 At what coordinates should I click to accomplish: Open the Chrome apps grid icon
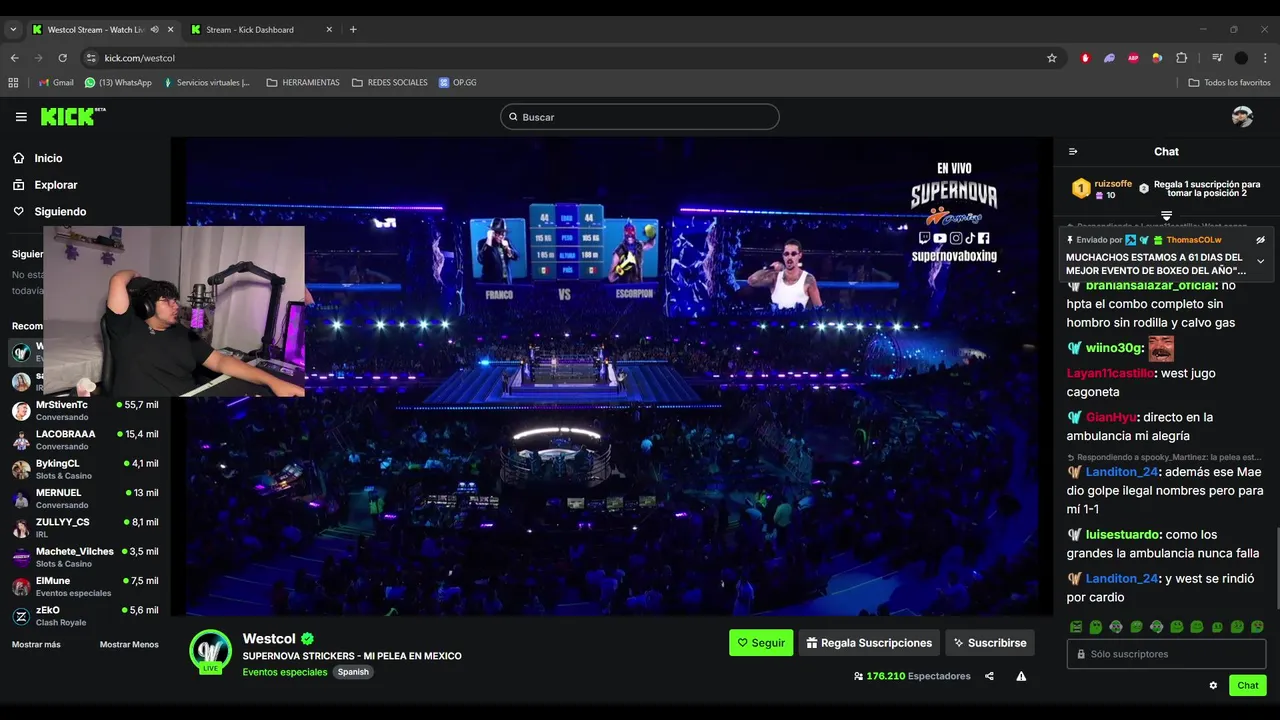[13, 83]
